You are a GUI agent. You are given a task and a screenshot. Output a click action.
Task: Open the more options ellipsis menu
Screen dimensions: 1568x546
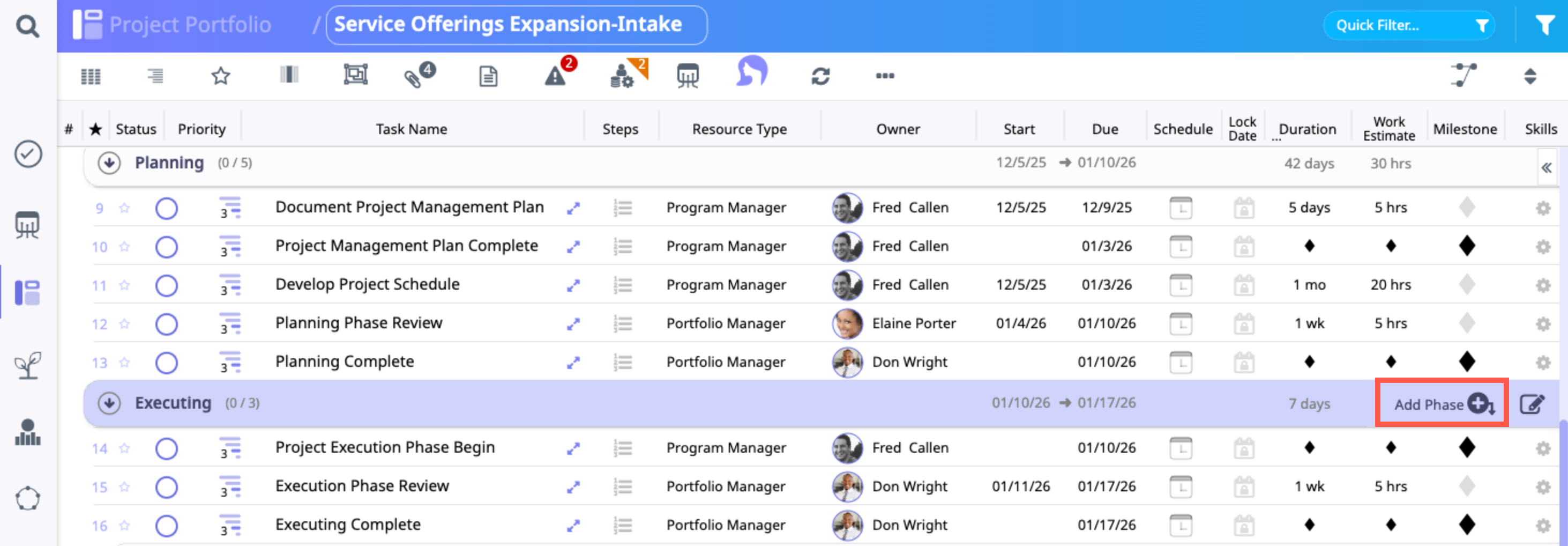click(x=884, y=76)
